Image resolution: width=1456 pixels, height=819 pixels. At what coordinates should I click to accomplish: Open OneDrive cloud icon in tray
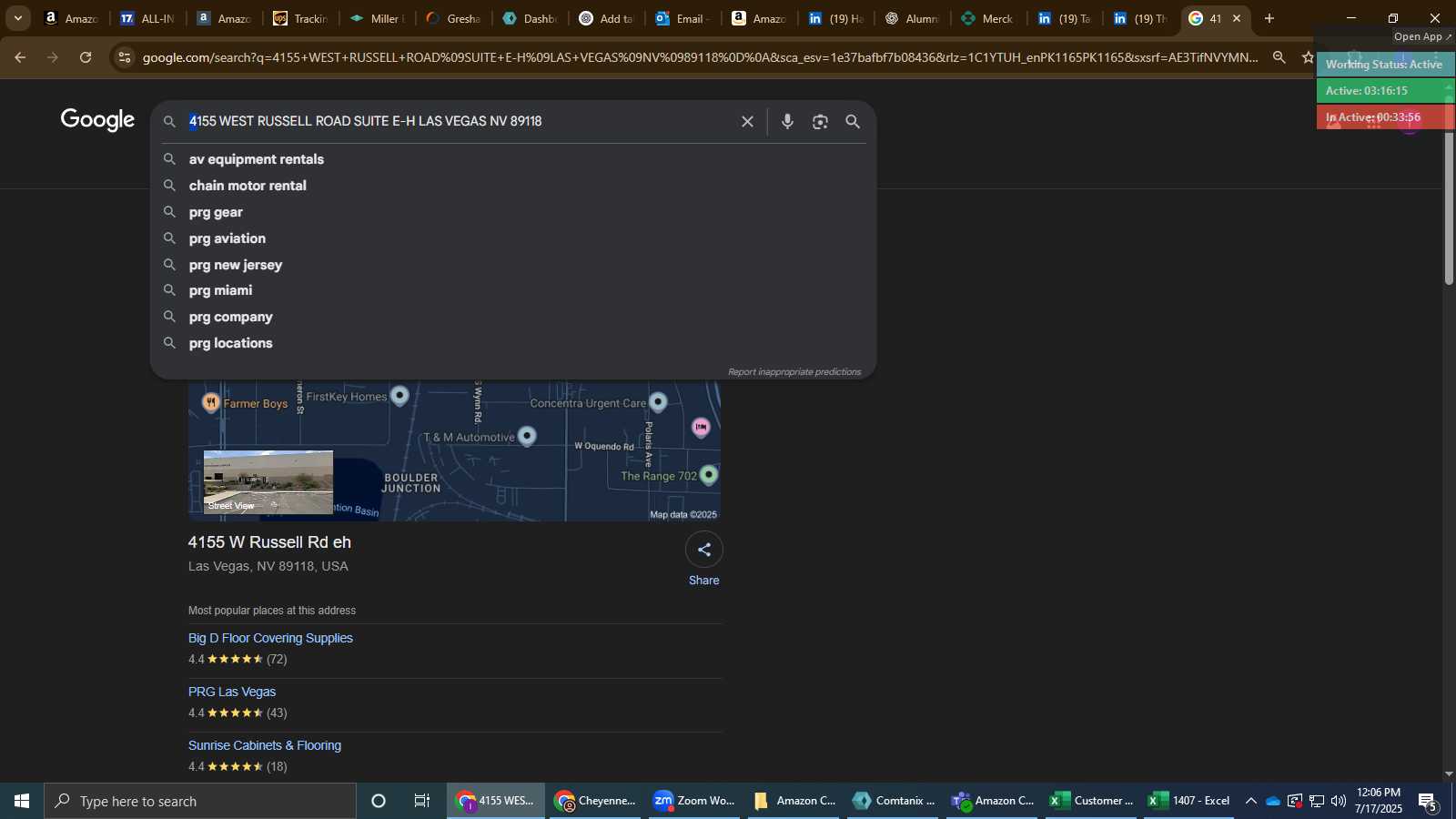1273,801
